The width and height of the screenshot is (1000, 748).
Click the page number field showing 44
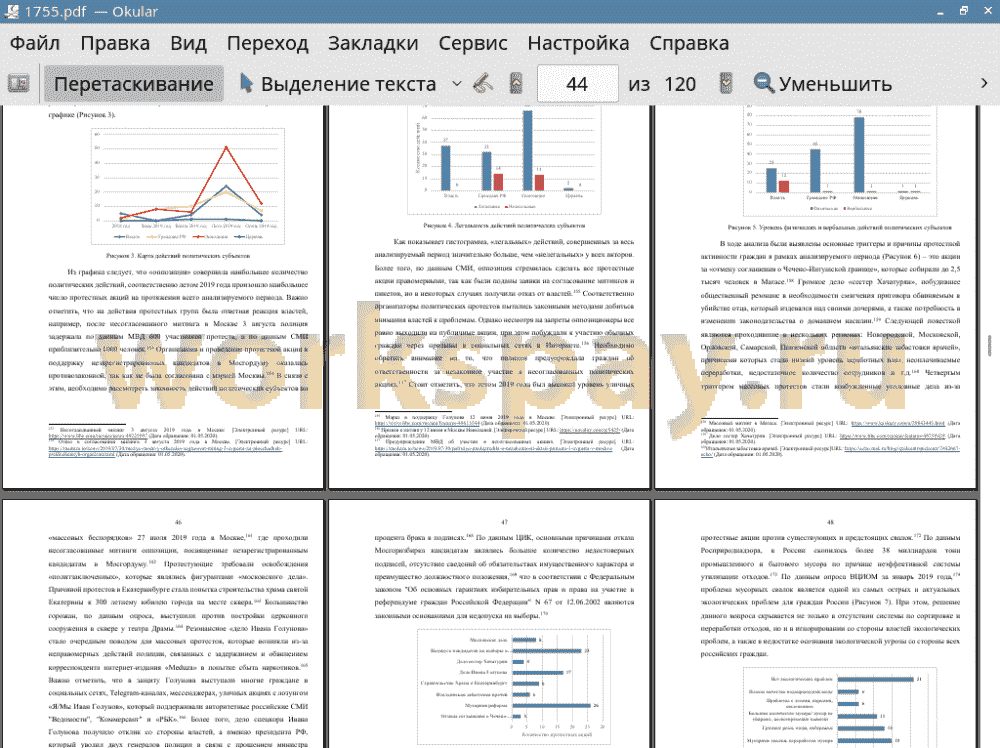click(577, 84)
